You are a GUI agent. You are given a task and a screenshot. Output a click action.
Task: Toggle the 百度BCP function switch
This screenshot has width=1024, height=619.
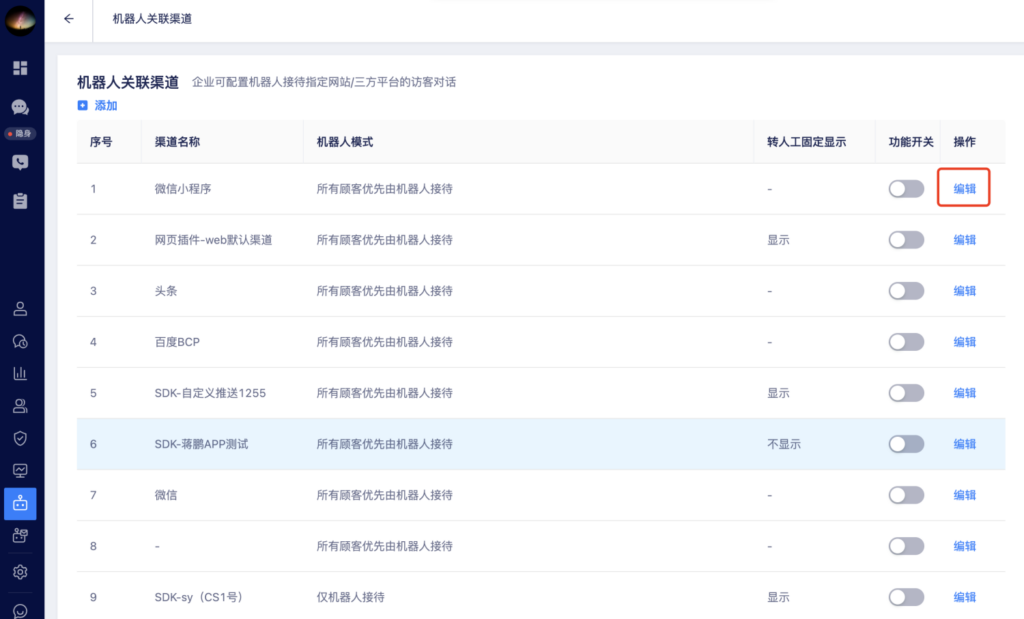pyautogui.click(x=906, y=341)
